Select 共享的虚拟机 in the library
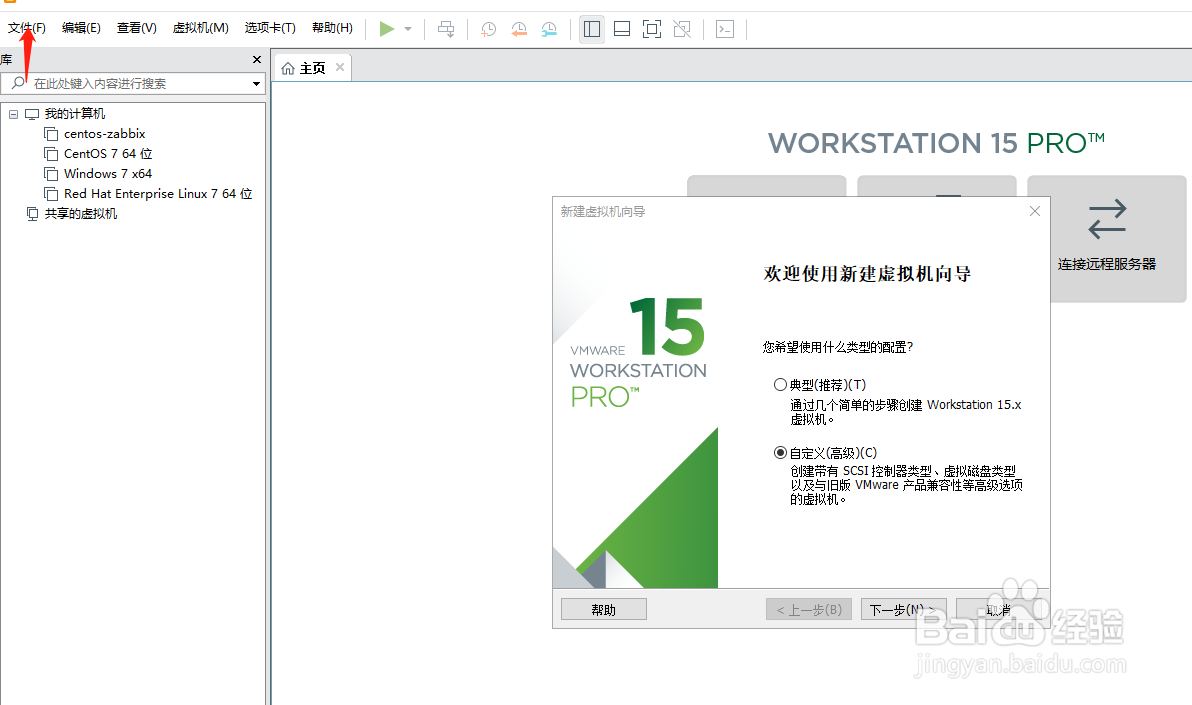The image size is (1192, 705). click(x=81, y=214)
